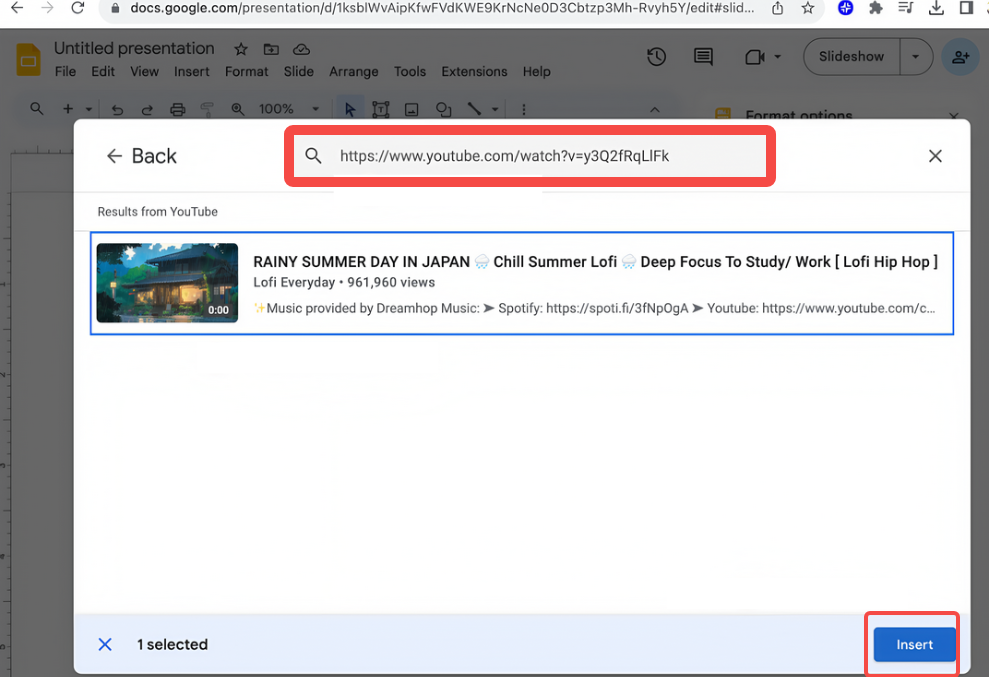Click the Zoom tool icon
Screen dimensions: 989x677
[237, 109]
